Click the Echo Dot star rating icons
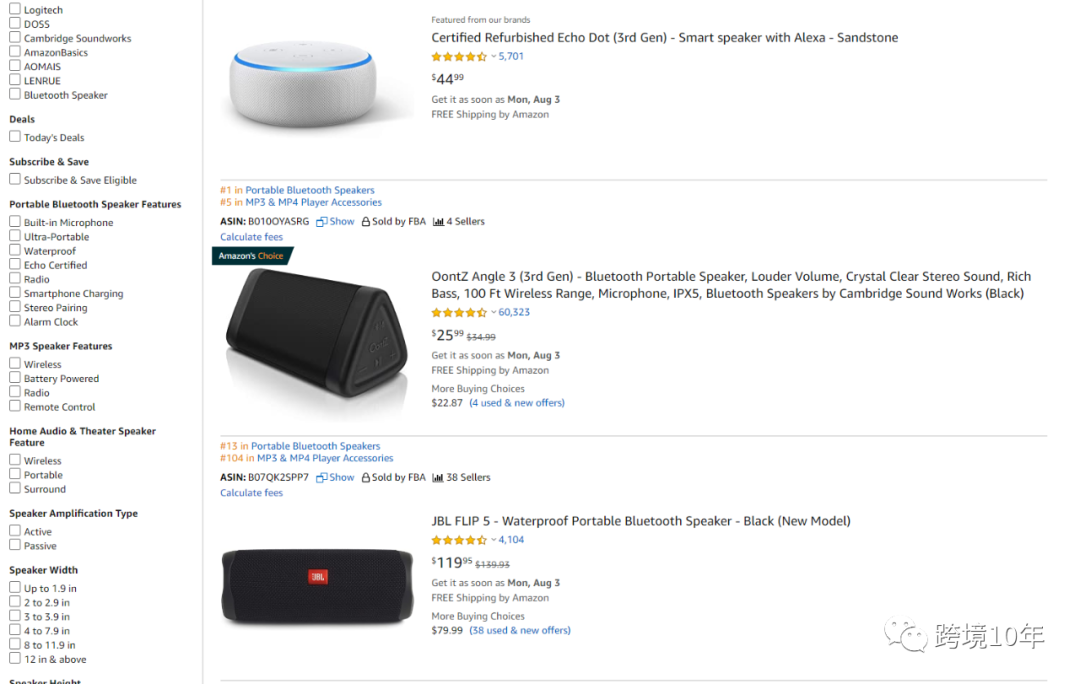 [459, 57]
